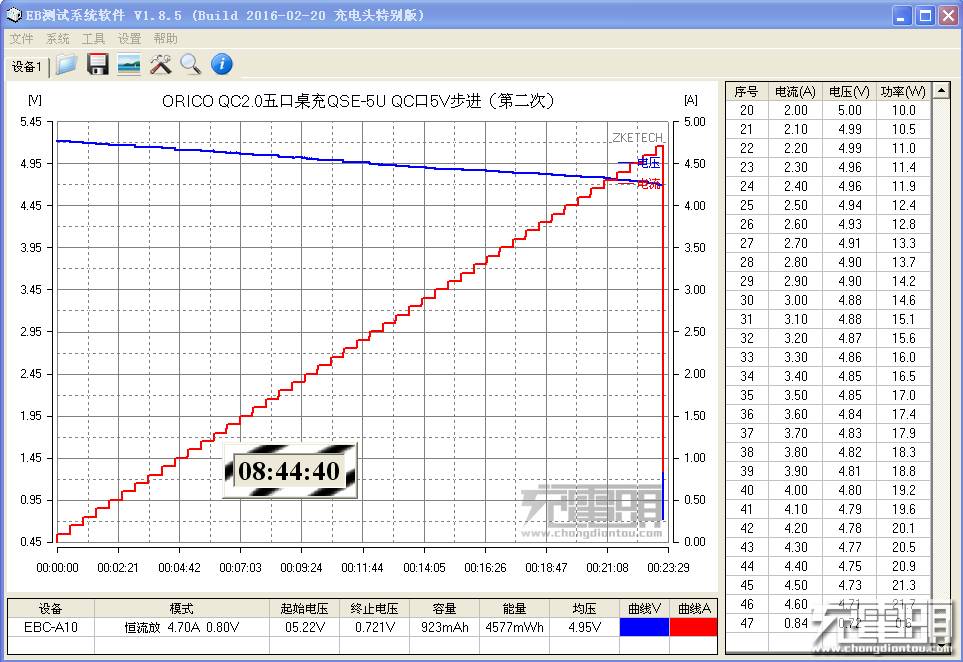Click the 容量 header in summary table
Viewport: 963px width, 662px height.
tap(445, 609)
